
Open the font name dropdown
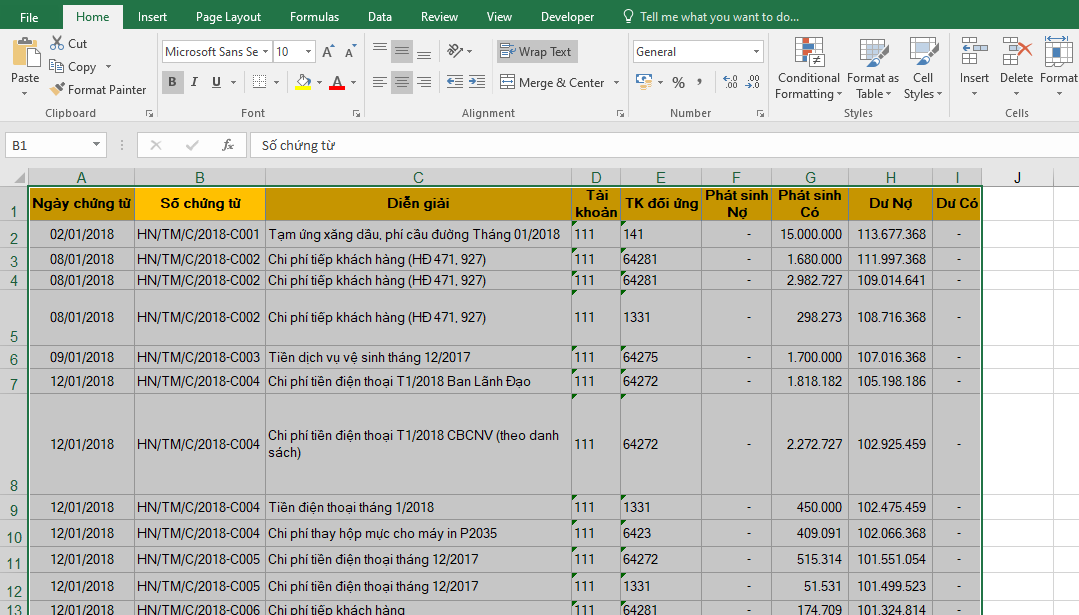(x=265, y=52)
